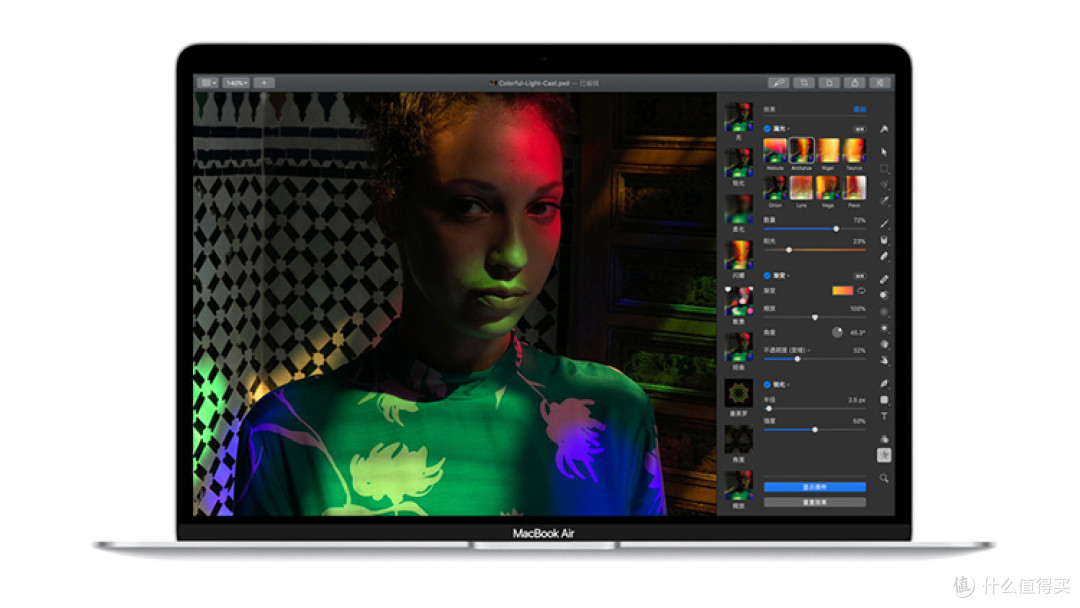Select the kaleidoscope mandala effect thumbnail
Image resolution: width=1080 pixels, height=608 pixels.
point(738,394)
